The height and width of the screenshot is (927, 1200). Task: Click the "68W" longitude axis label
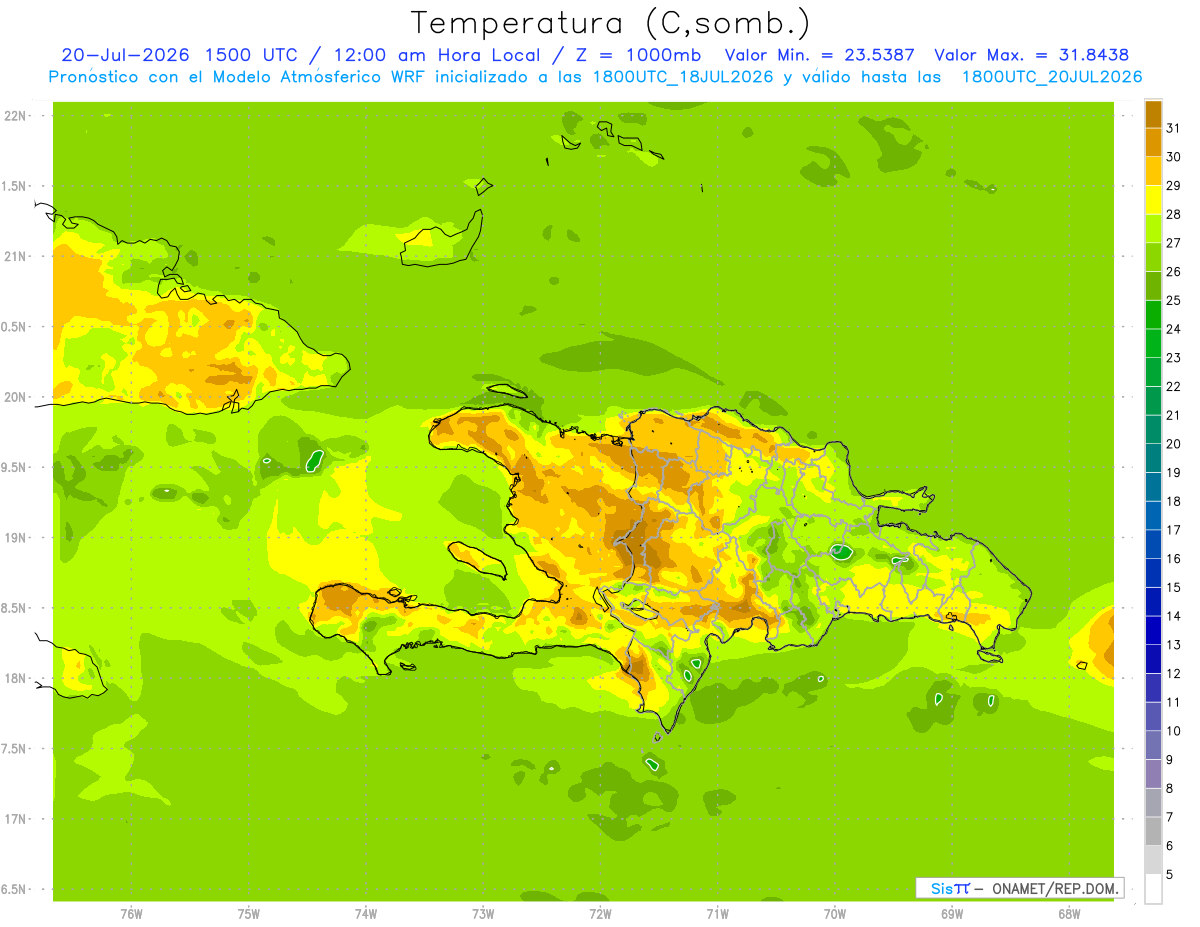[x=1069, y=914]
